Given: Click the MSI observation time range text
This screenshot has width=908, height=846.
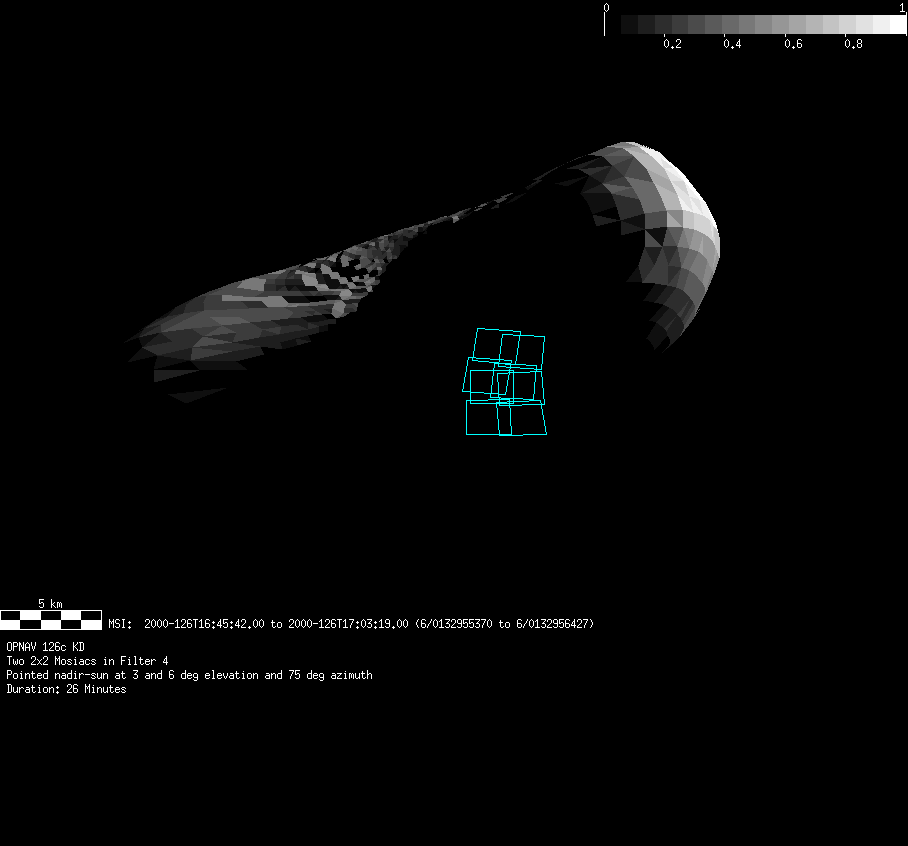Looking at the screenshot, I should point(351,624).
